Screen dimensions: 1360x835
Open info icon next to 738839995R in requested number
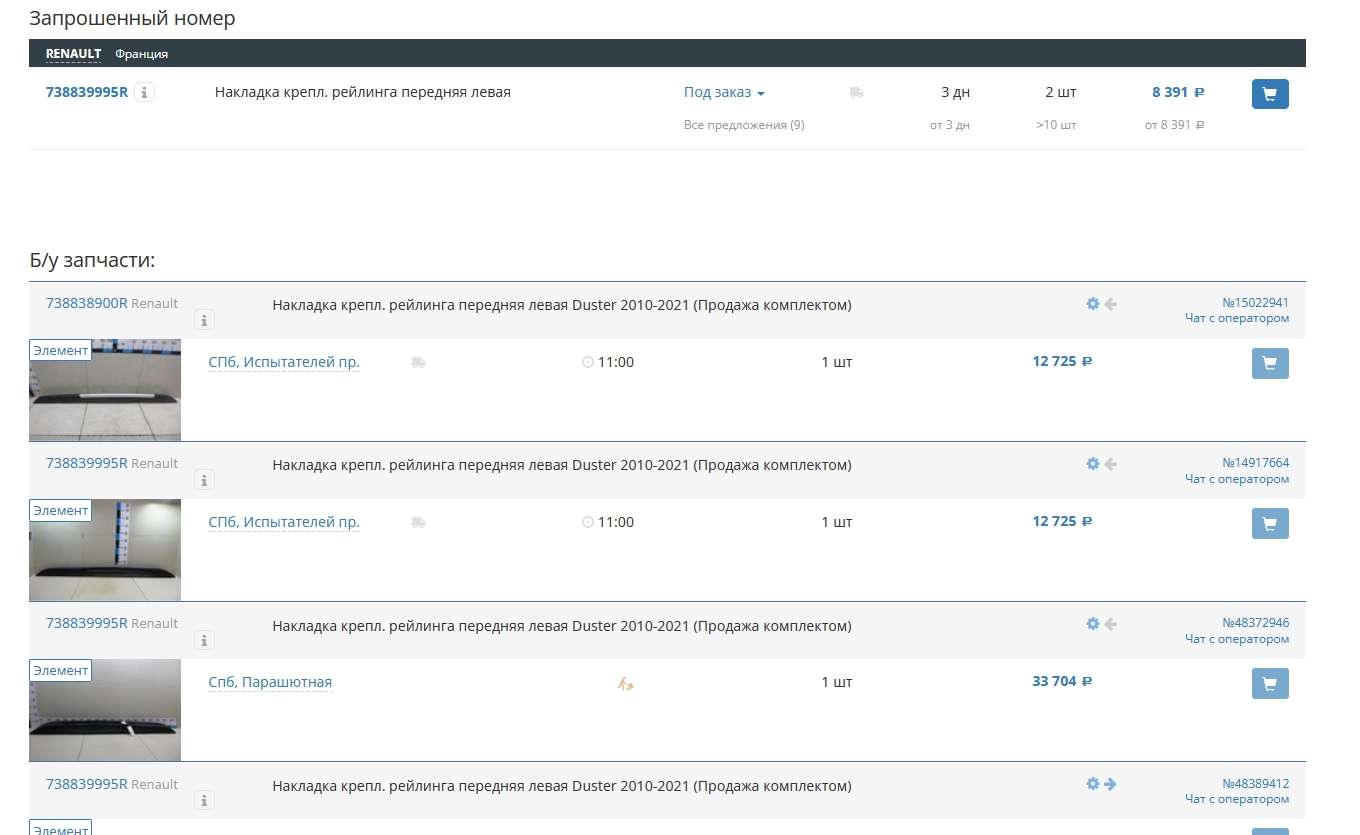[x=144, y=92]
